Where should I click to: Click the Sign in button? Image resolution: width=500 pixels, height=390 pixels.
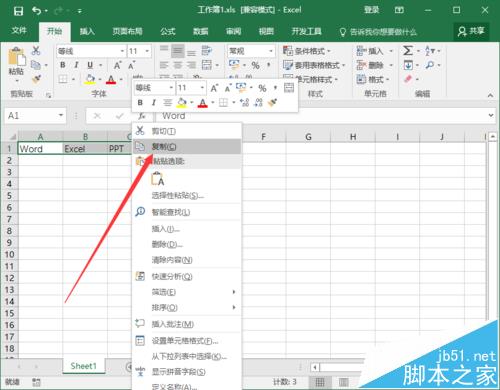371,10
